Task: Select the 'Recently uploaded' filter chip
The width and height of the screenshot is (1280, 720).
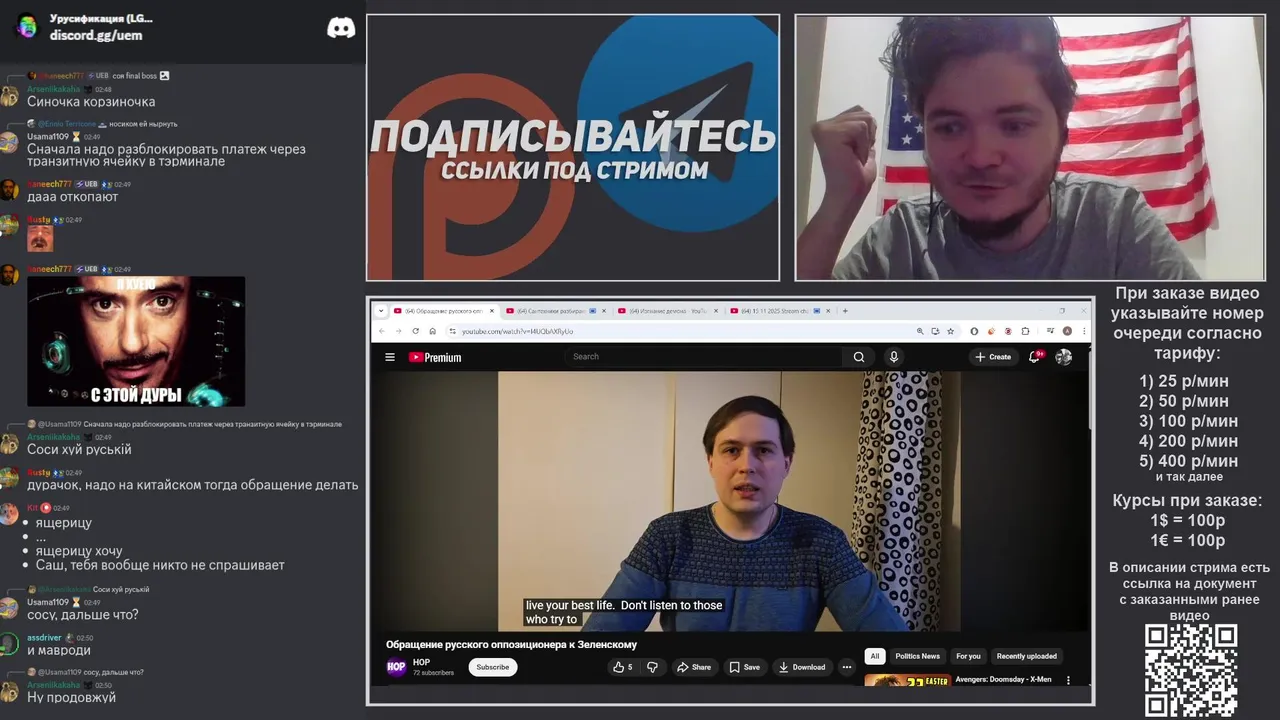Action: tap(1026, 656)
